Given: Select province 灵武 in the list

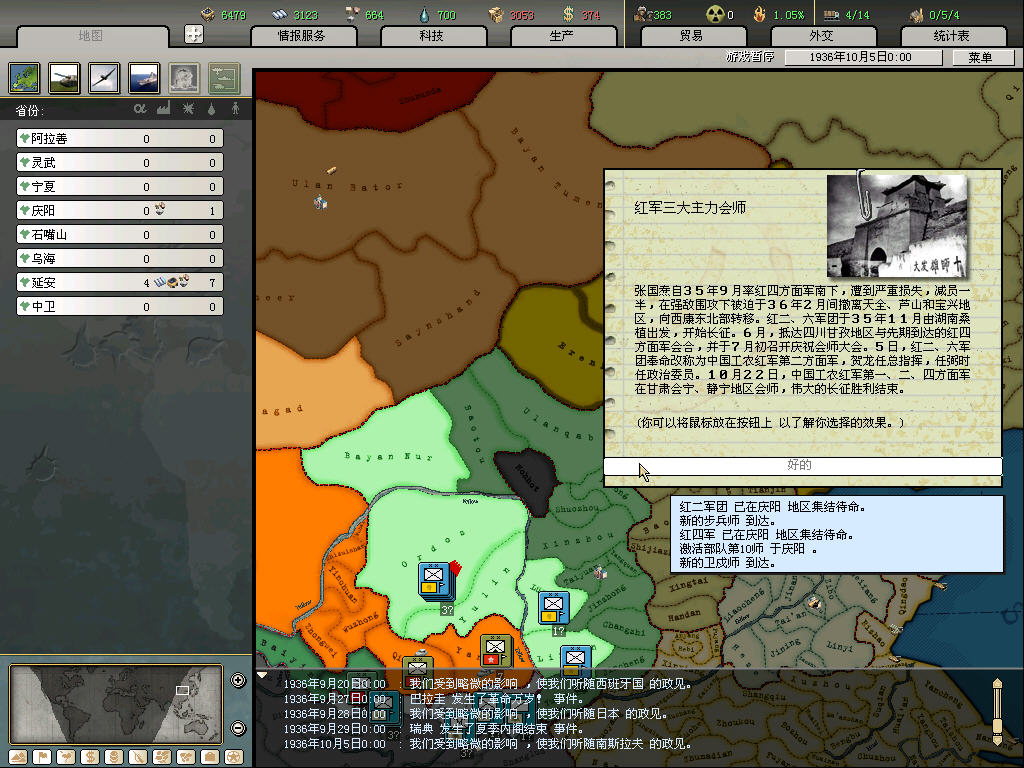Looking at the screenshot, I should [120, 162].
